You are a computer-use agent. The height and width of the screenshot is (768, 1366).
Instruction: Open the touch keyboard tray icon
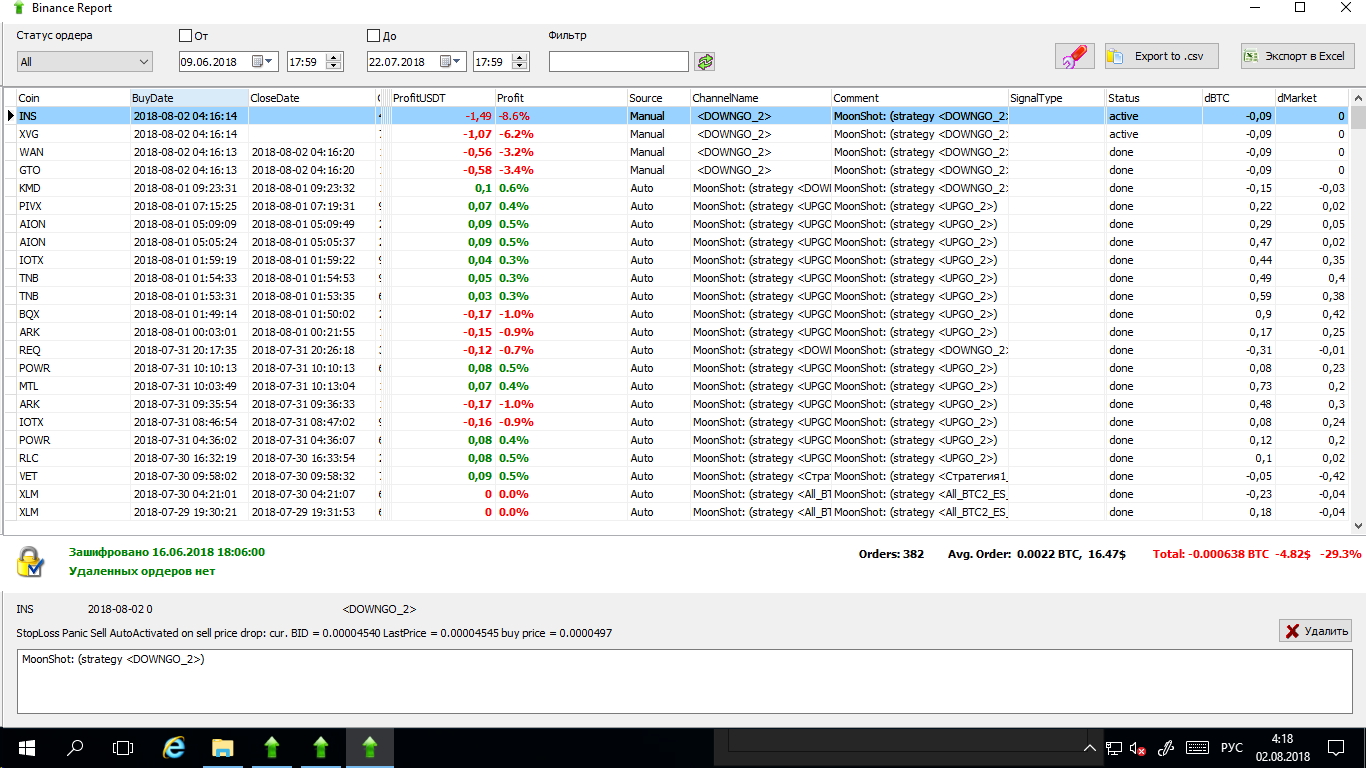point(1196,748)
